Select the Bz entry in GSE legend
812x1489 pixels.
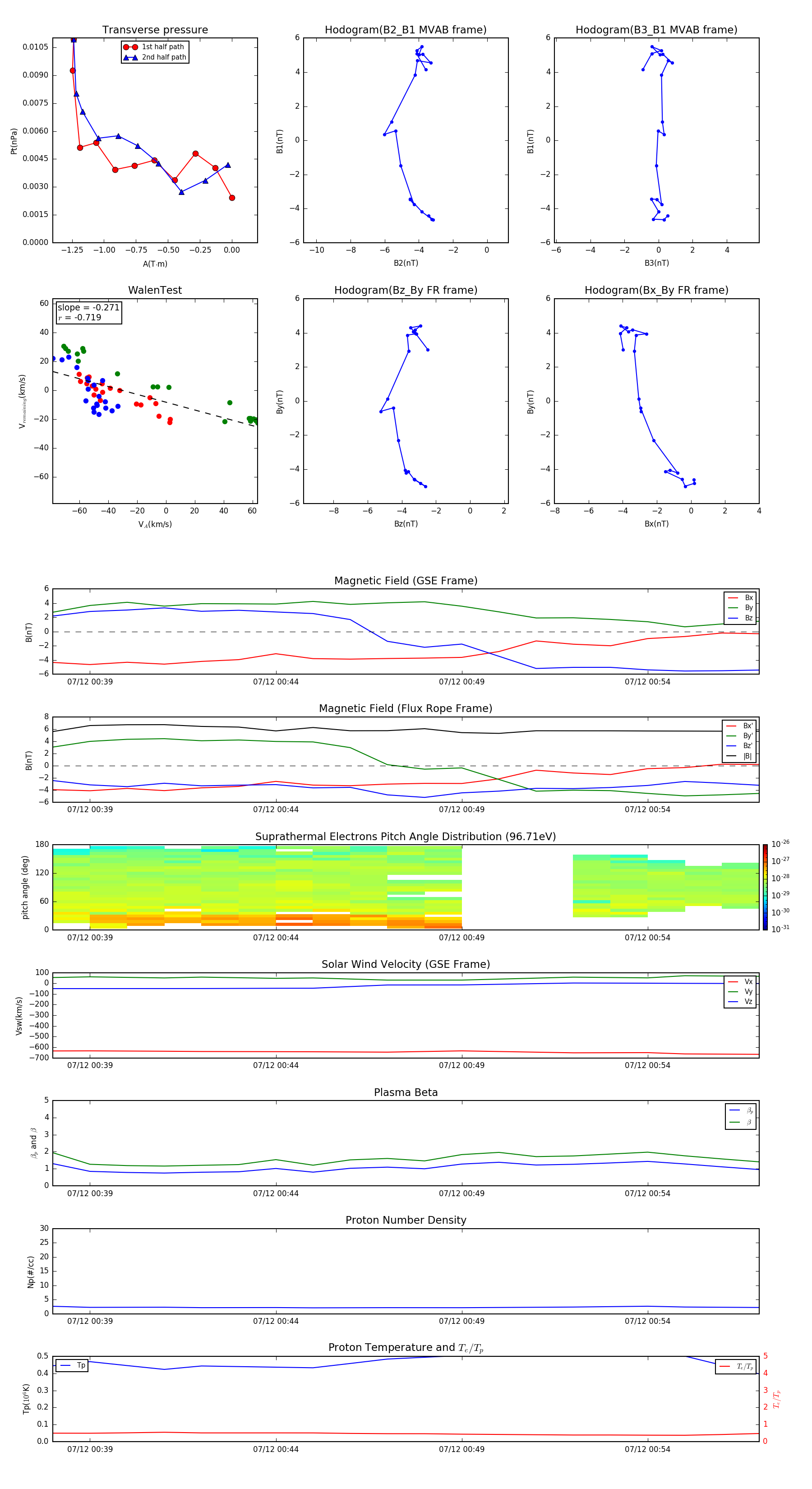tap(740, 618)
